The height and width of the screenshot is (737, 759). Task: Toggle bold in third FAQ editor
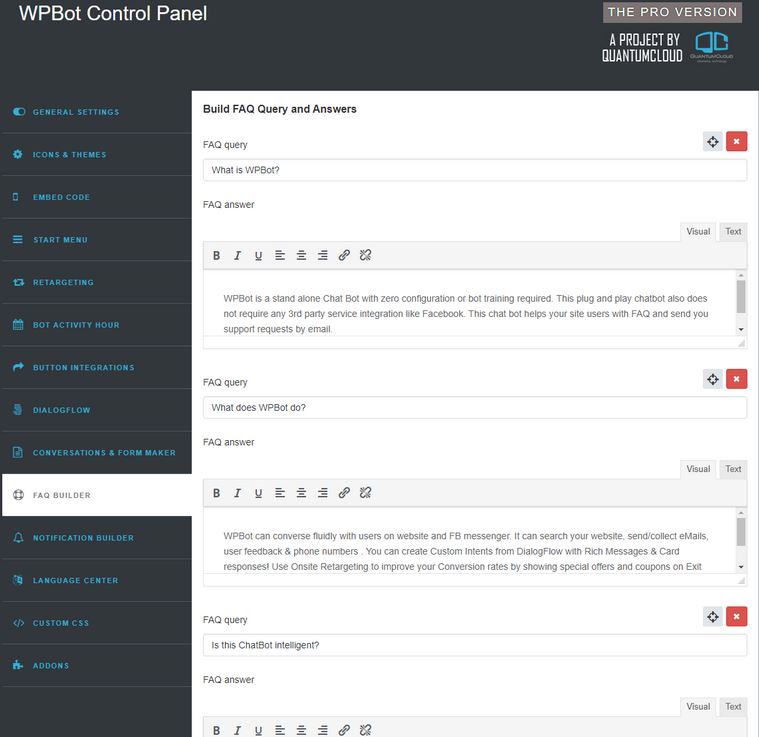pyautogui.click(x=216, y=730)
